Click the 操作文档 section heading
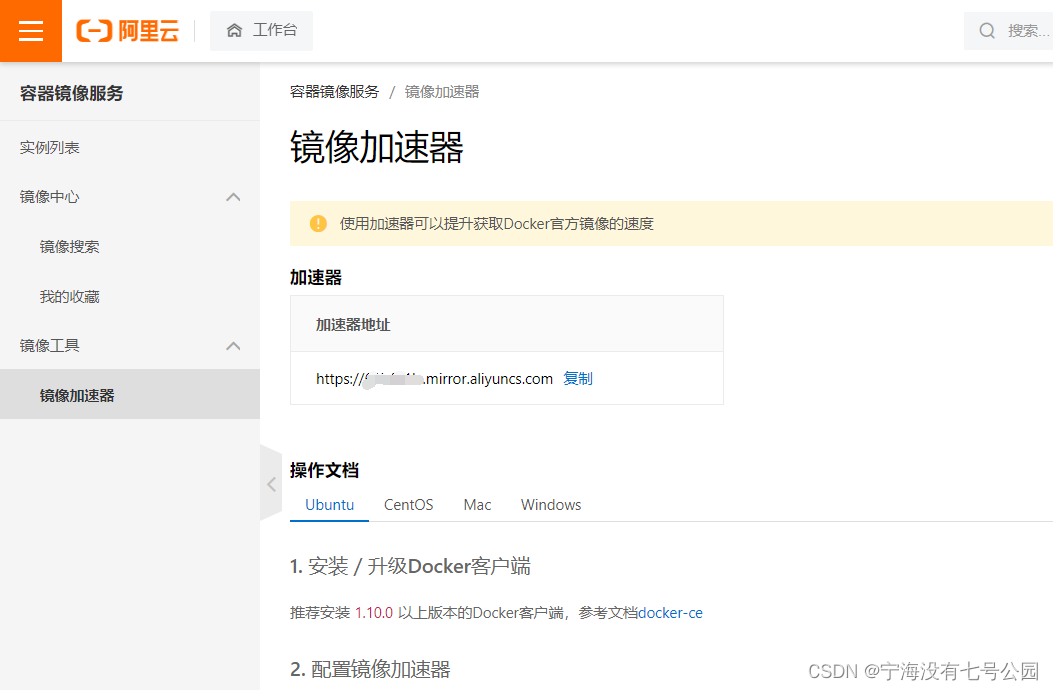The width and height of the screenshot is (1053, 690). pyautogui.click(x=324, y=470)
